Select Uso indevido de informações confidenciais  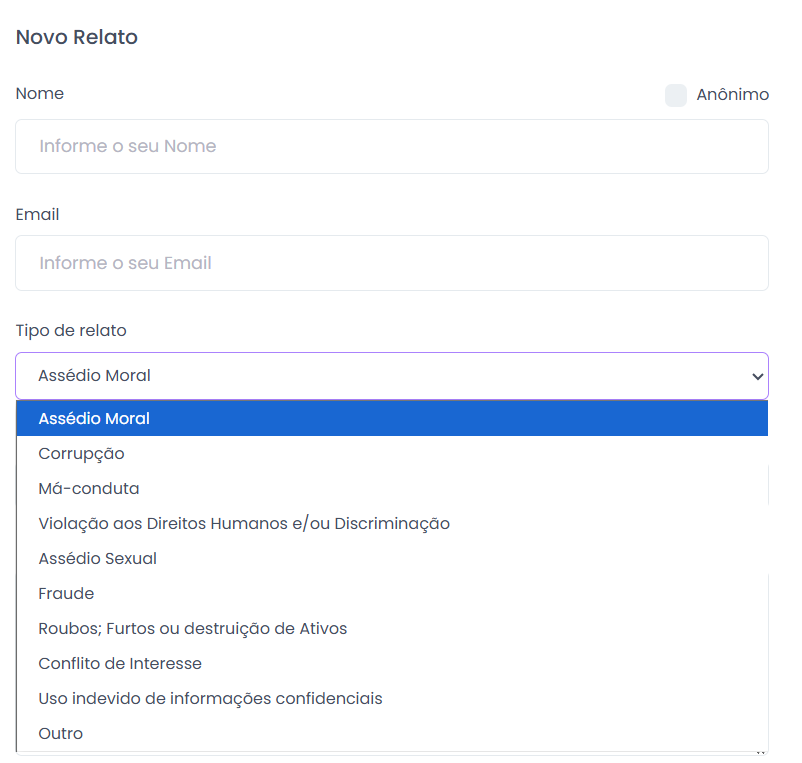[210, 699]
